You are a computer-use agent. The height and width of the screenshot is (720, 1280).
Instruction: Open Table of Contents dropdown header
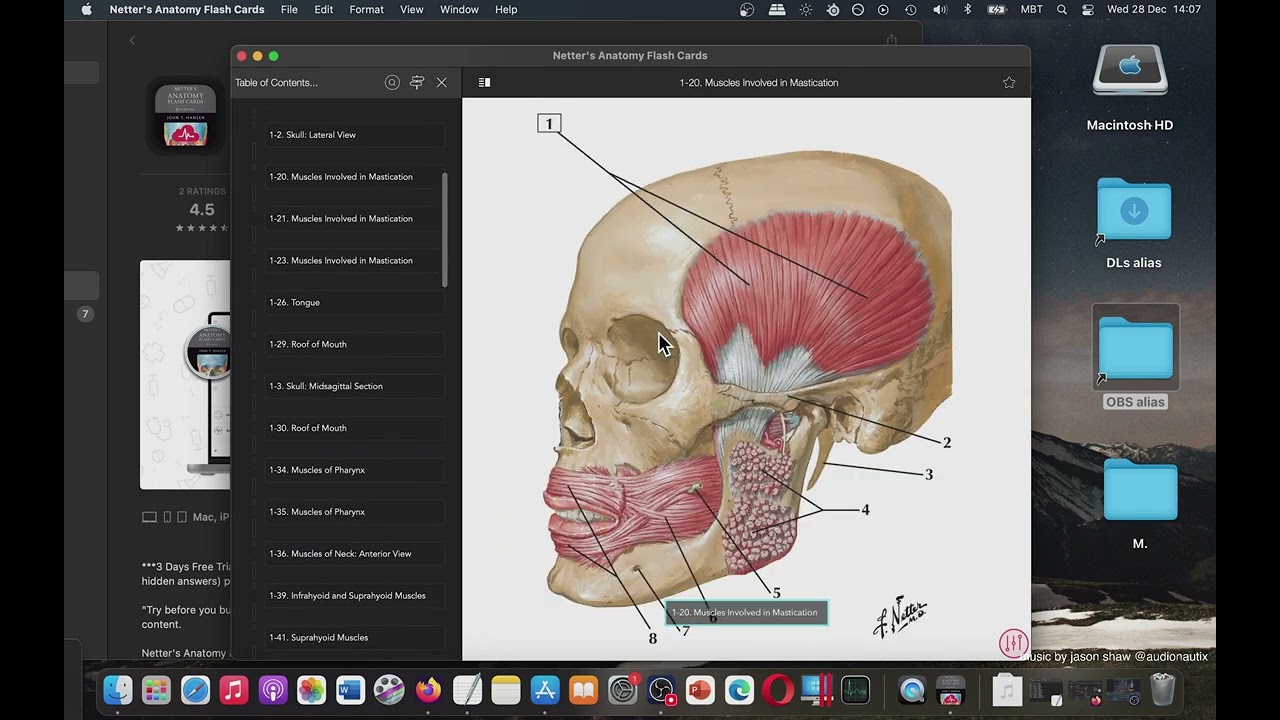(x=276, y=83)
